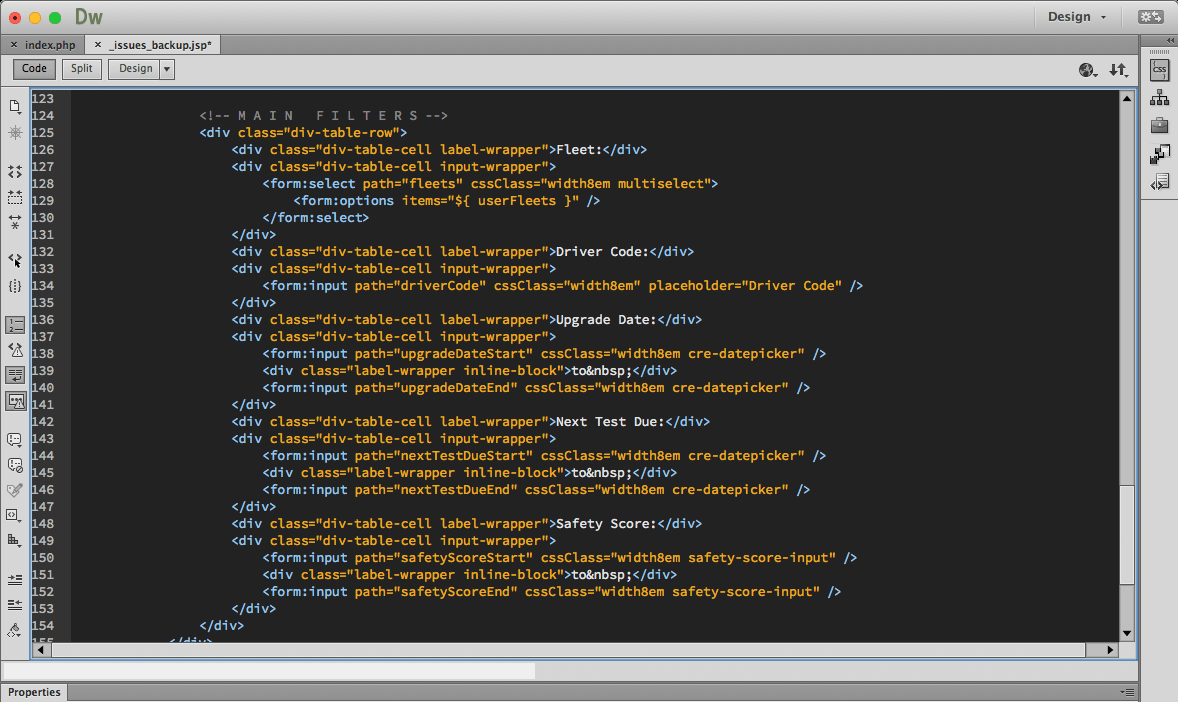Viewport: 1178px width, 702px height.
Task: Toggle line numbers display
Action: click(15, 325)
